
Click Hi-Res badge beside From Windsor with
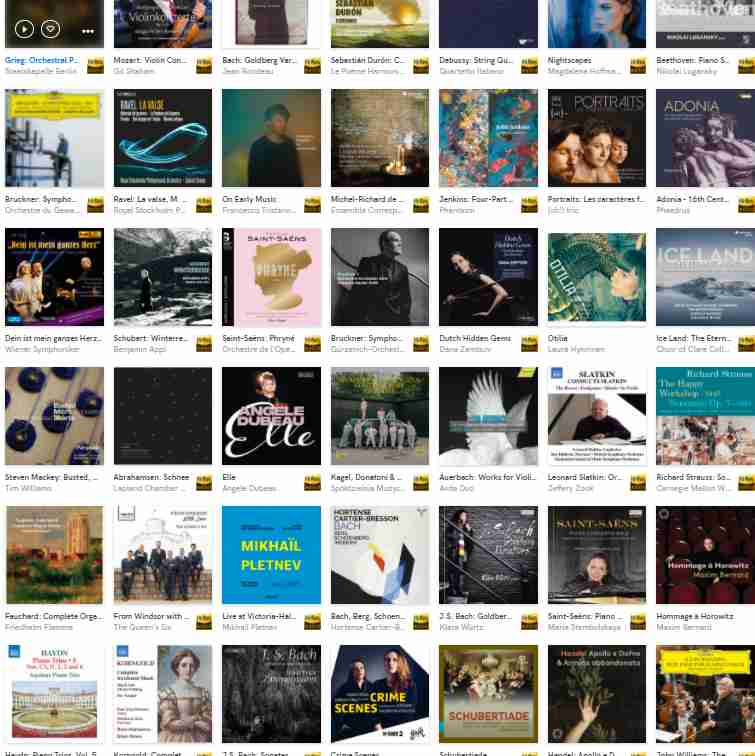pyautogui.click(x=204, y=622)
